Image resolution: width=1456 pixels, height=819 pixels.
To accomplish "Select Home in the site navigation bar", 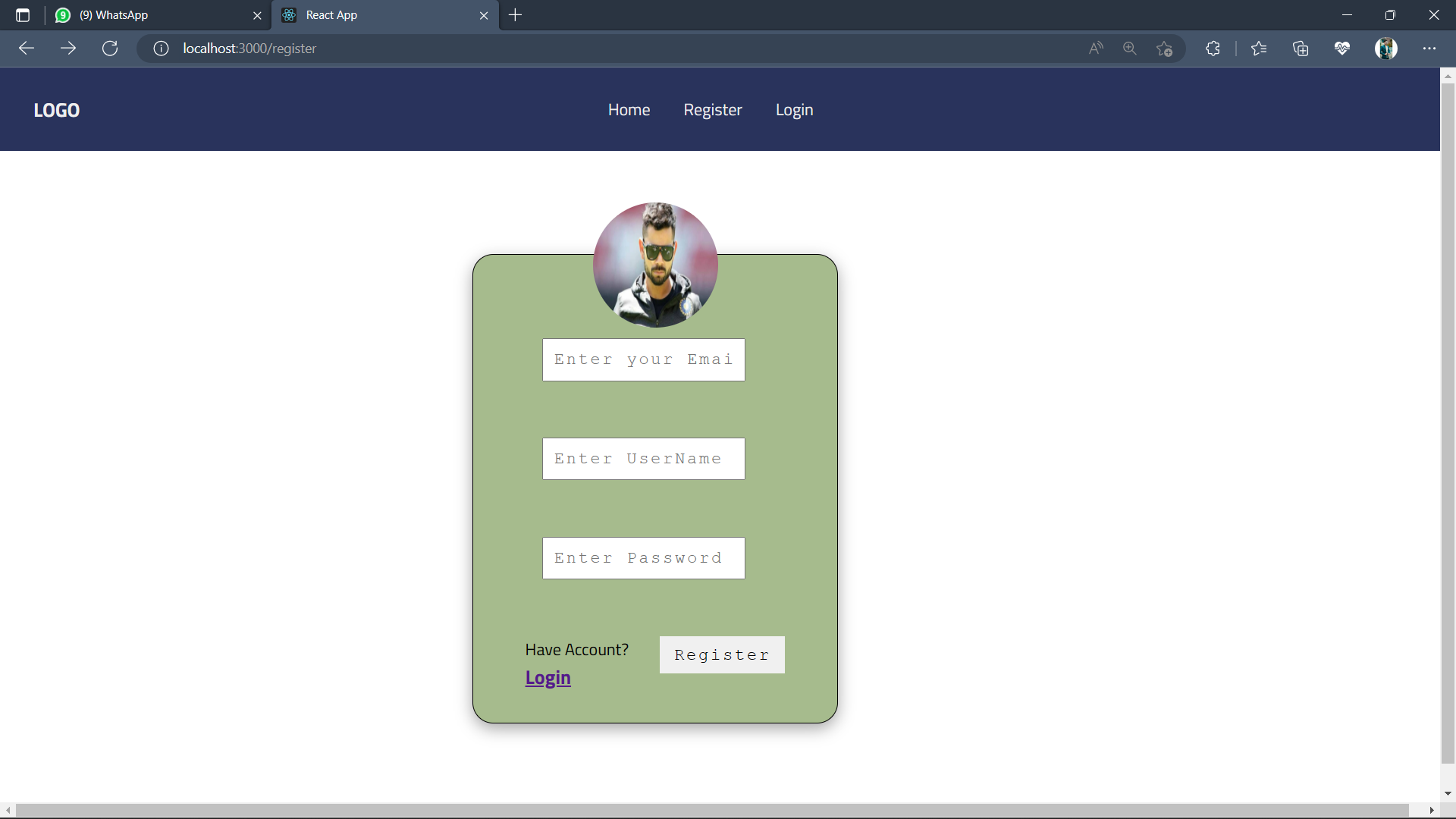I will tap(629, 109).
